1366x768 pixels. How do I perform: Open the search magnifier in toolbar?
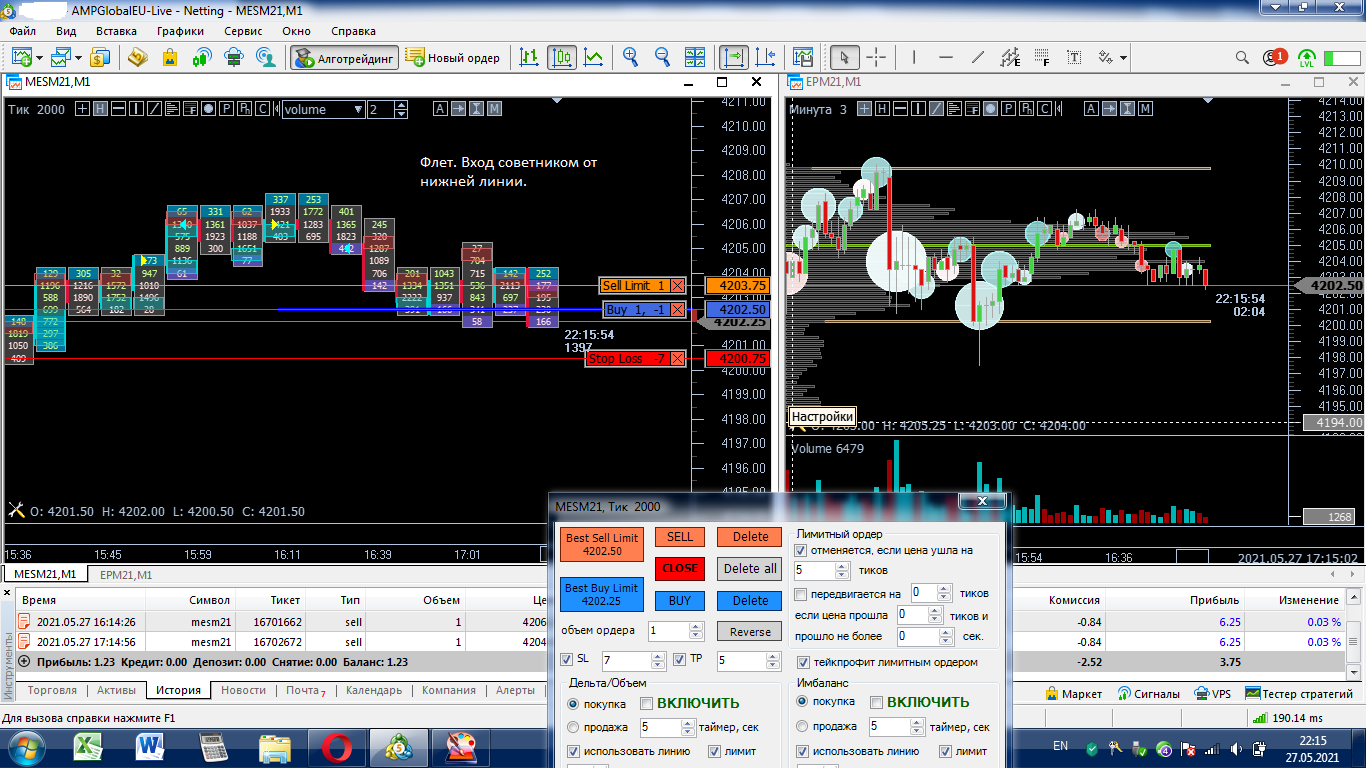1242,58
